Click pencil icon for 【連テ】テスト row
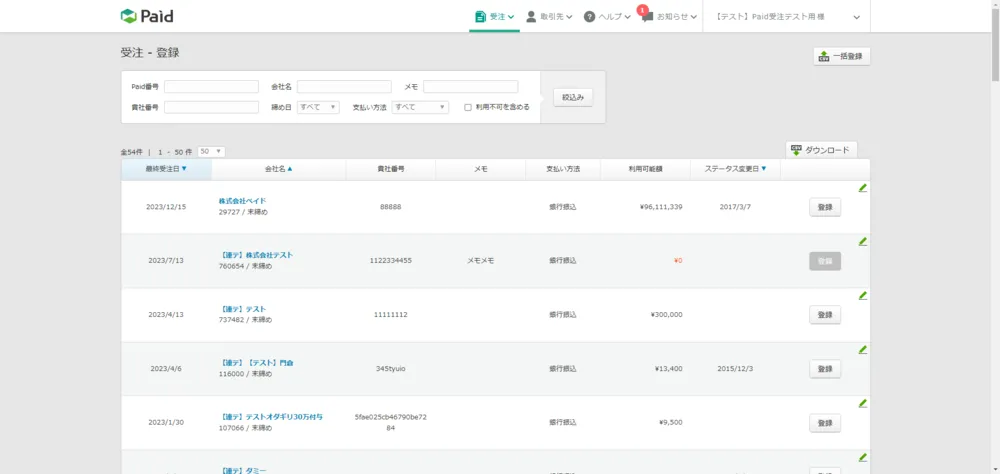1000x474 pixels. coord(863,295)
